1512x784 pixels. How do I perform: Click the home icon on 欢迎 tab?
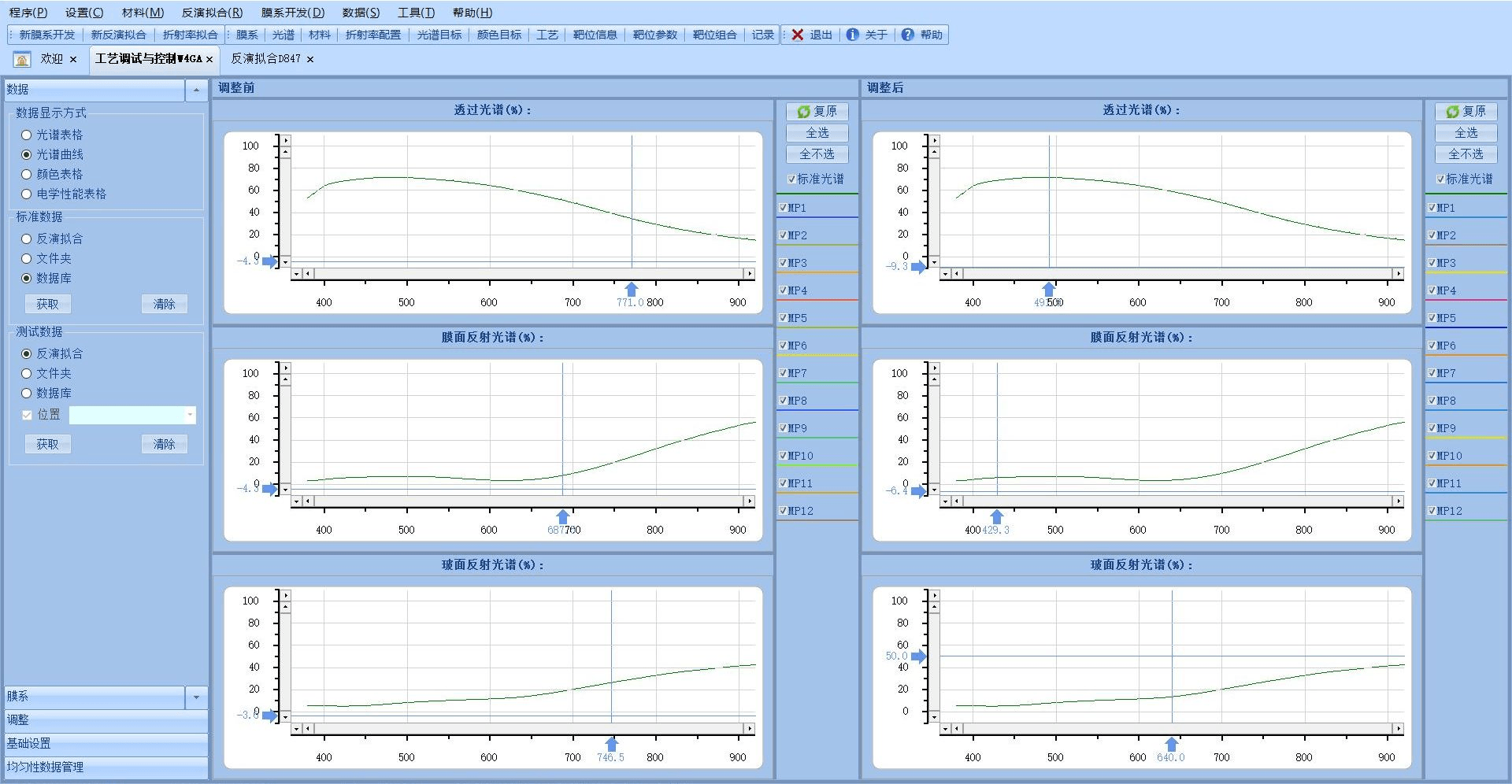pos(22,59)
